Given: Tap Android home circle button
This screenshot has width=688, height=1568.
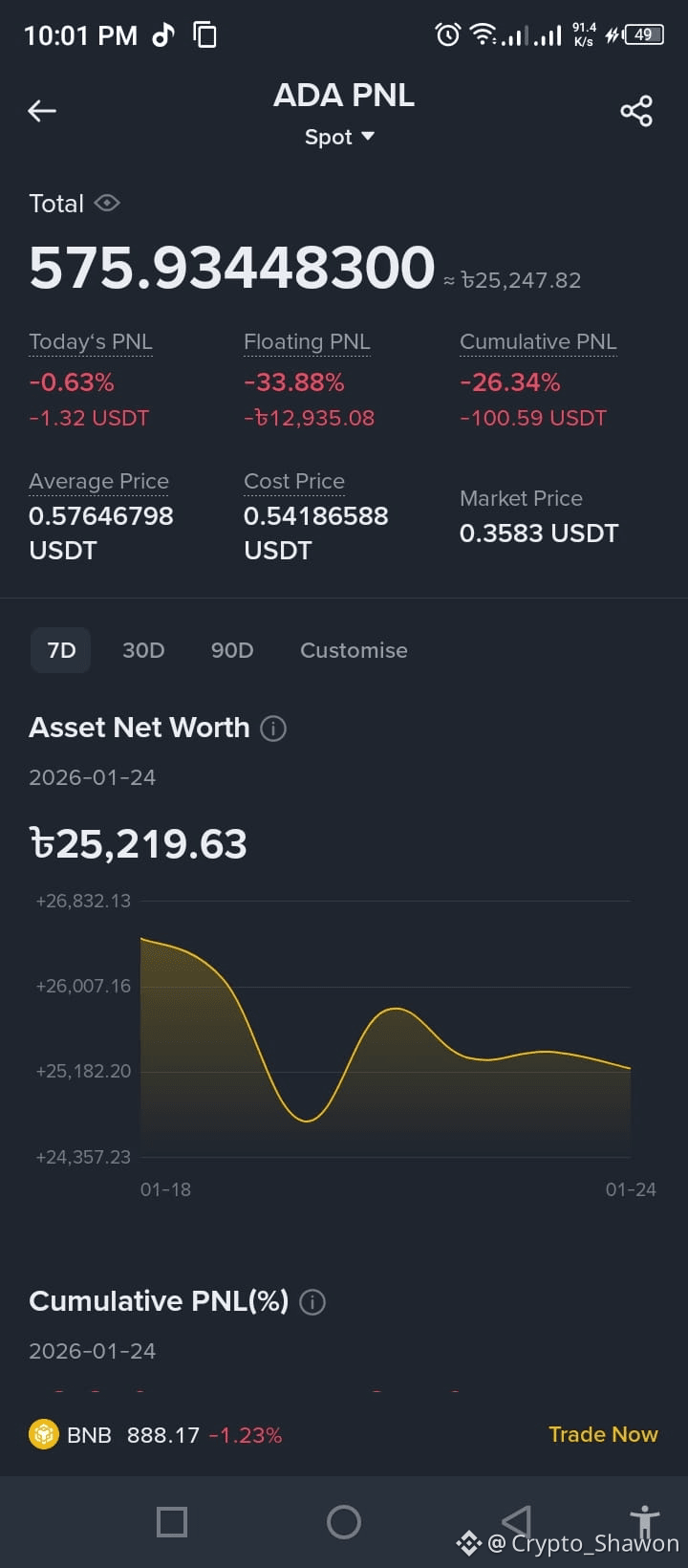Looking at the screenshot, I should point(344,1521).
